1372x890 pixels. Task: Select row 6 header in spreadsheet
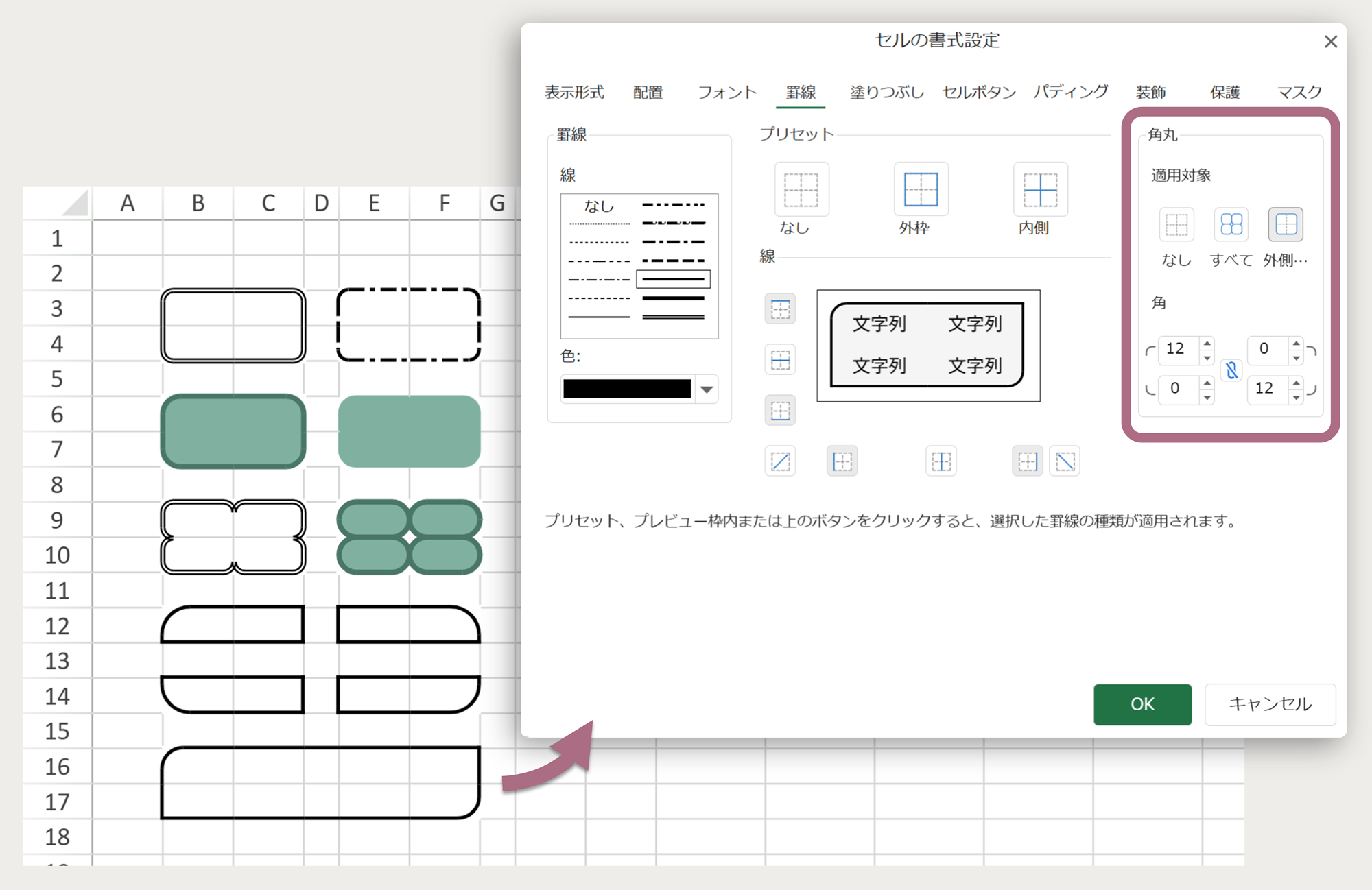point(57,414)
